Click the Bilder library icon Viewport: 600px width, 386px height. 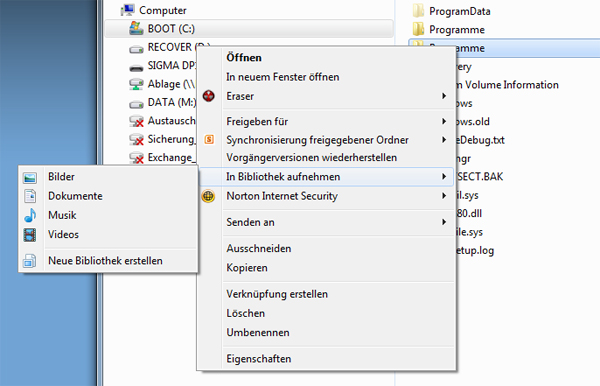30,177
